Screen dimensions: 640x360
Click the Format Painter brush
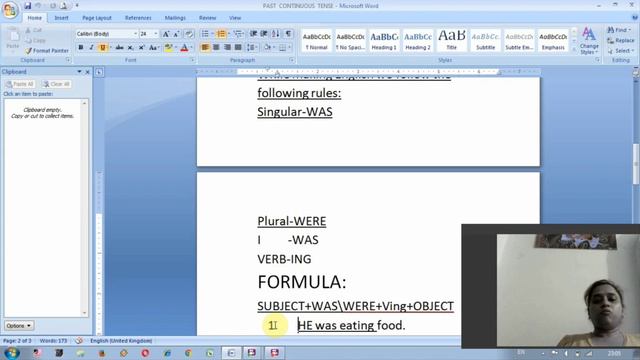47,51
